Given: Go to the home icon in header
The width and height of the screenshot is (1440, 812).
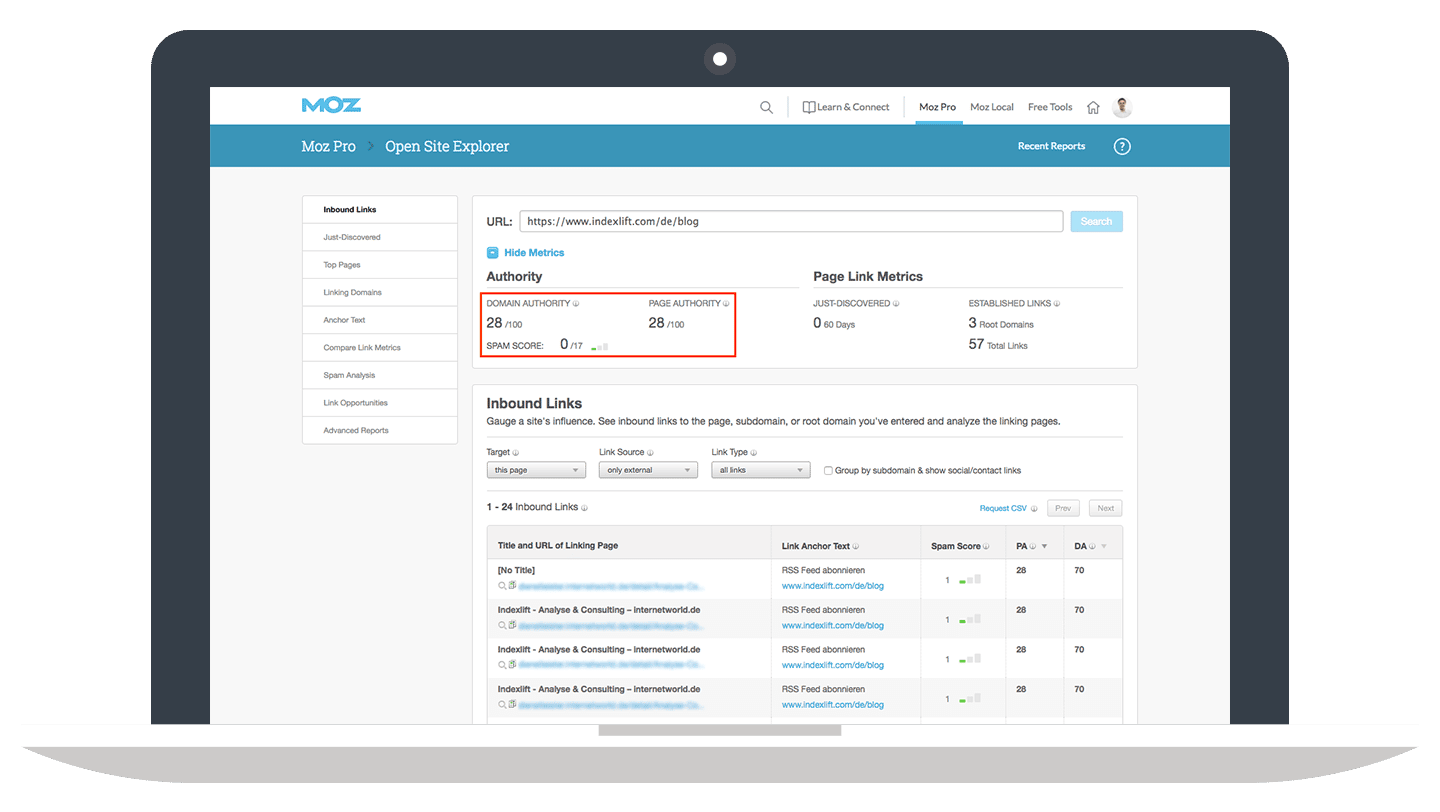Looking at the screenshot, I should [x=1093, y=107].
